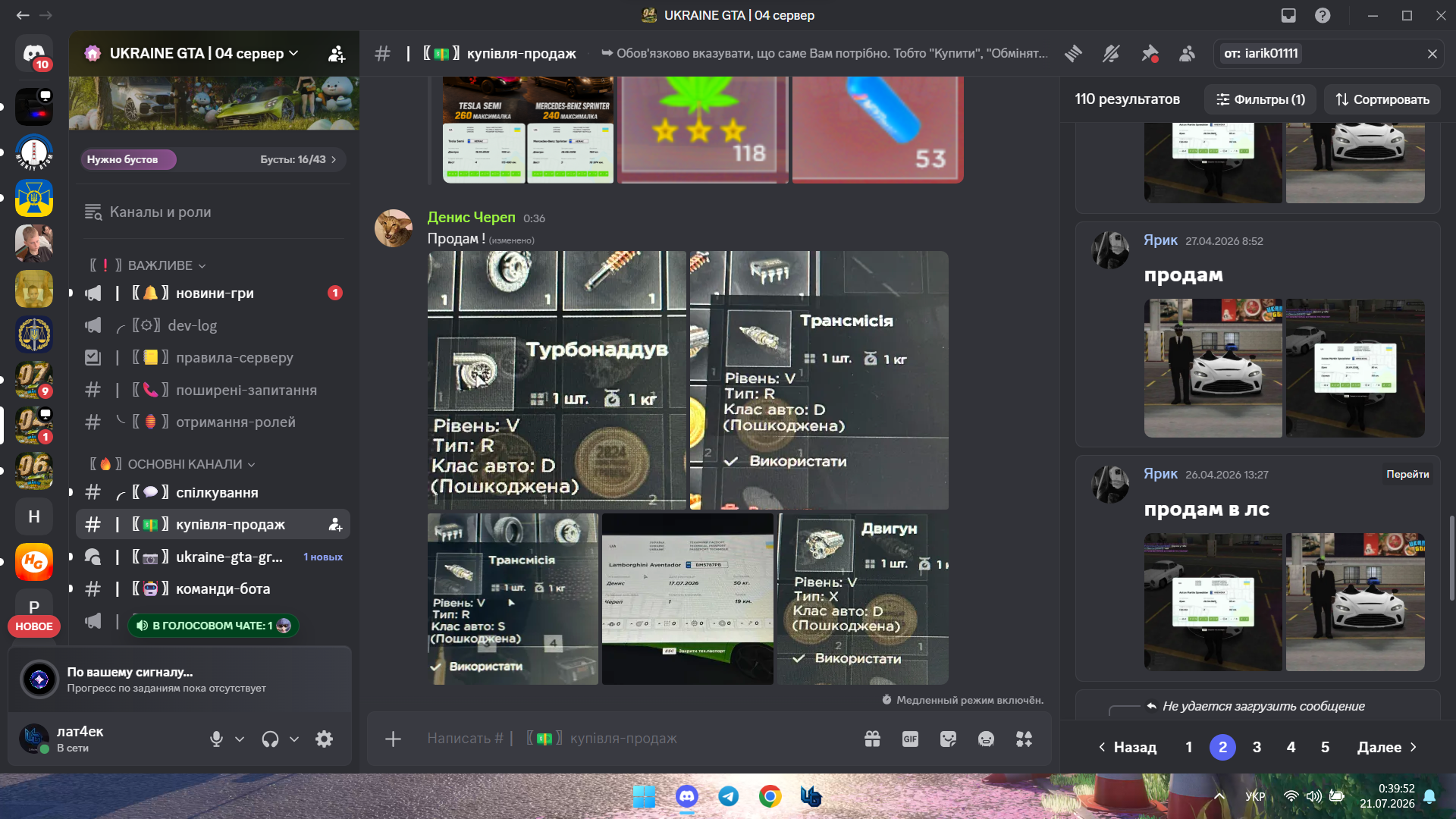Click username Денис Череп in chat
Image resolution: width=1456 pixels, height=819 pixels.
471,218
